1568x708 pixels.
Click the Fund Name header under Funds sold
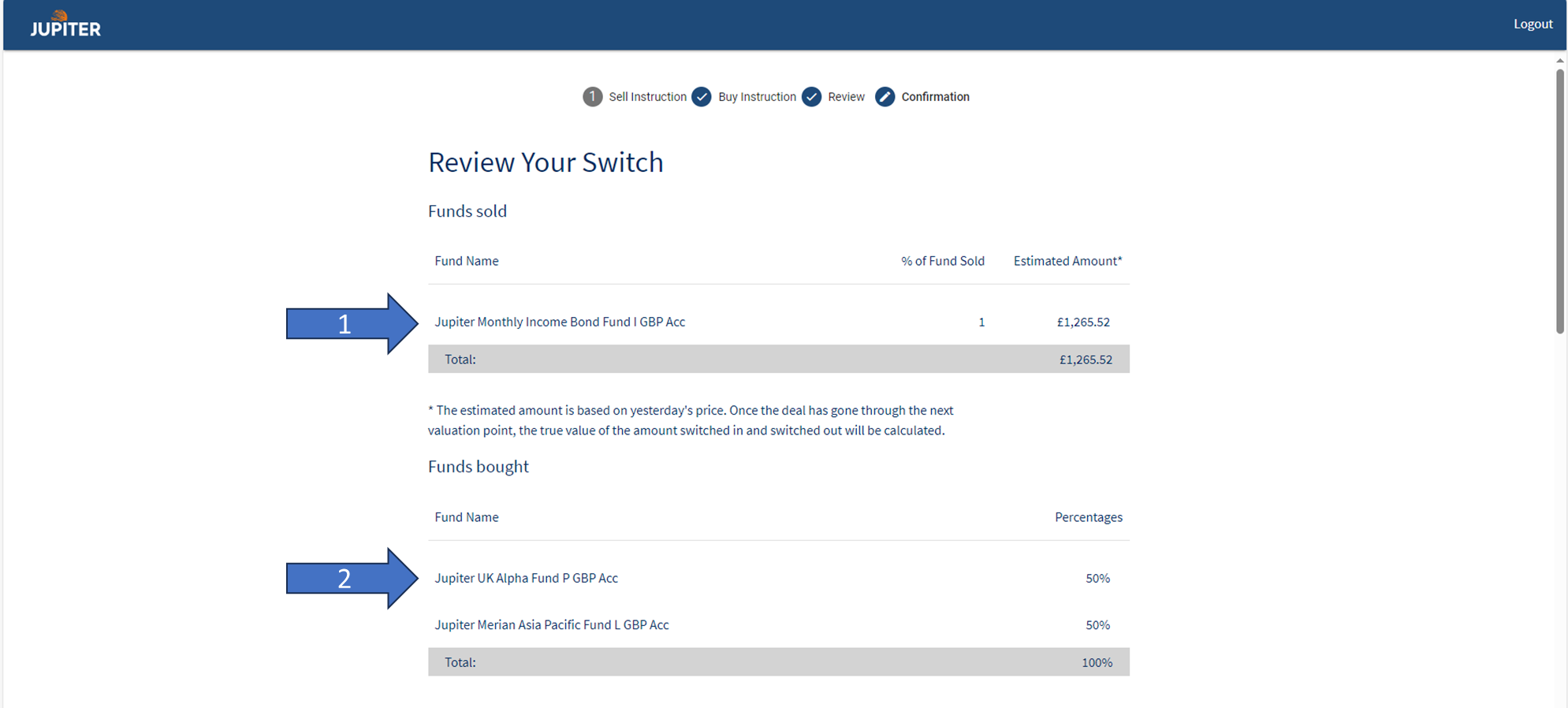pos(467,261)
